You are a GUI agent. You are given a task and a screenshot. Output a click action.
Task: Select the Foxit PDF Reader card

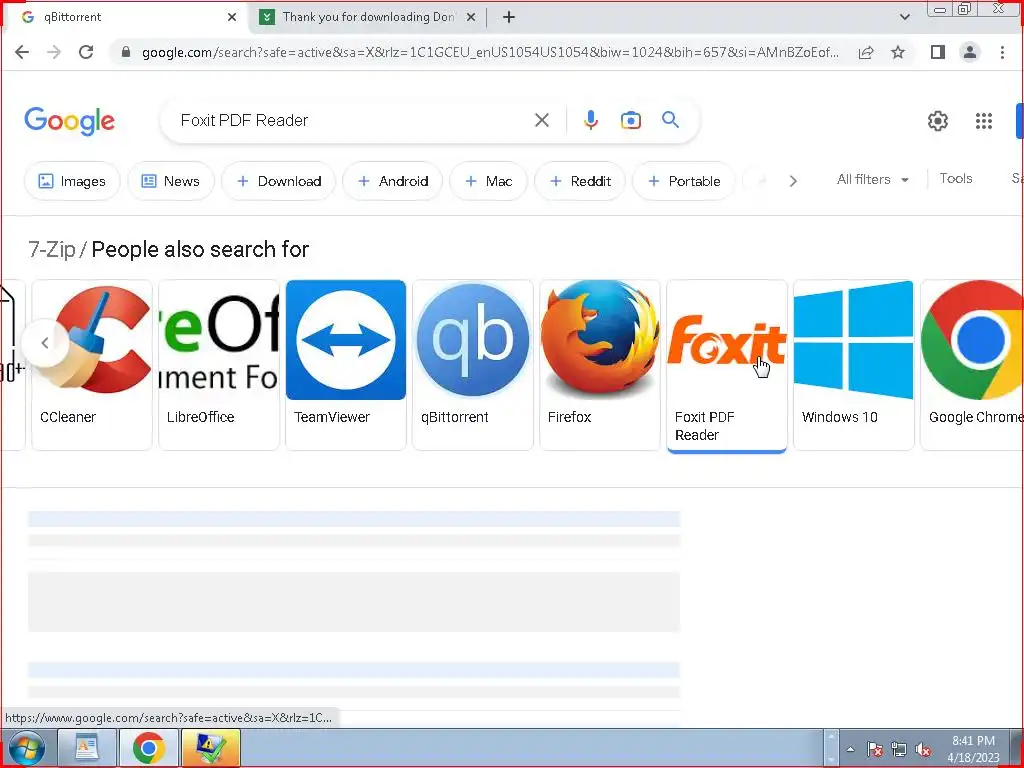tap(726, 364)
